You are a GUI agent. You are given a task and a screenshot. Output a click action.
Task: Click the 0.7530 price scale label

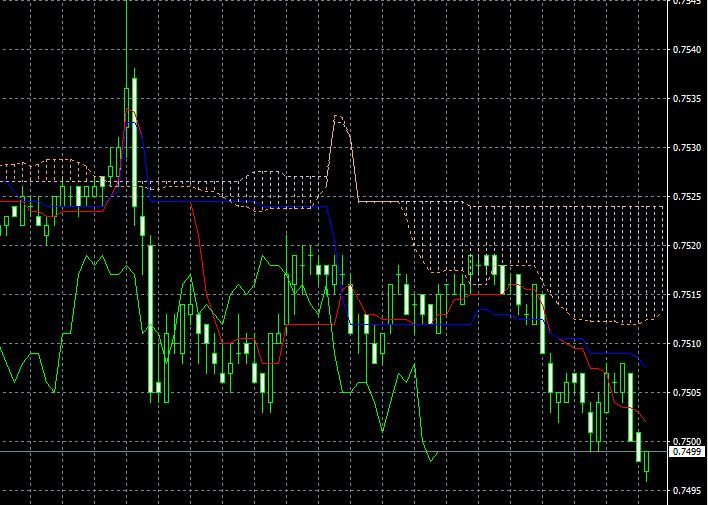[687, 148]
